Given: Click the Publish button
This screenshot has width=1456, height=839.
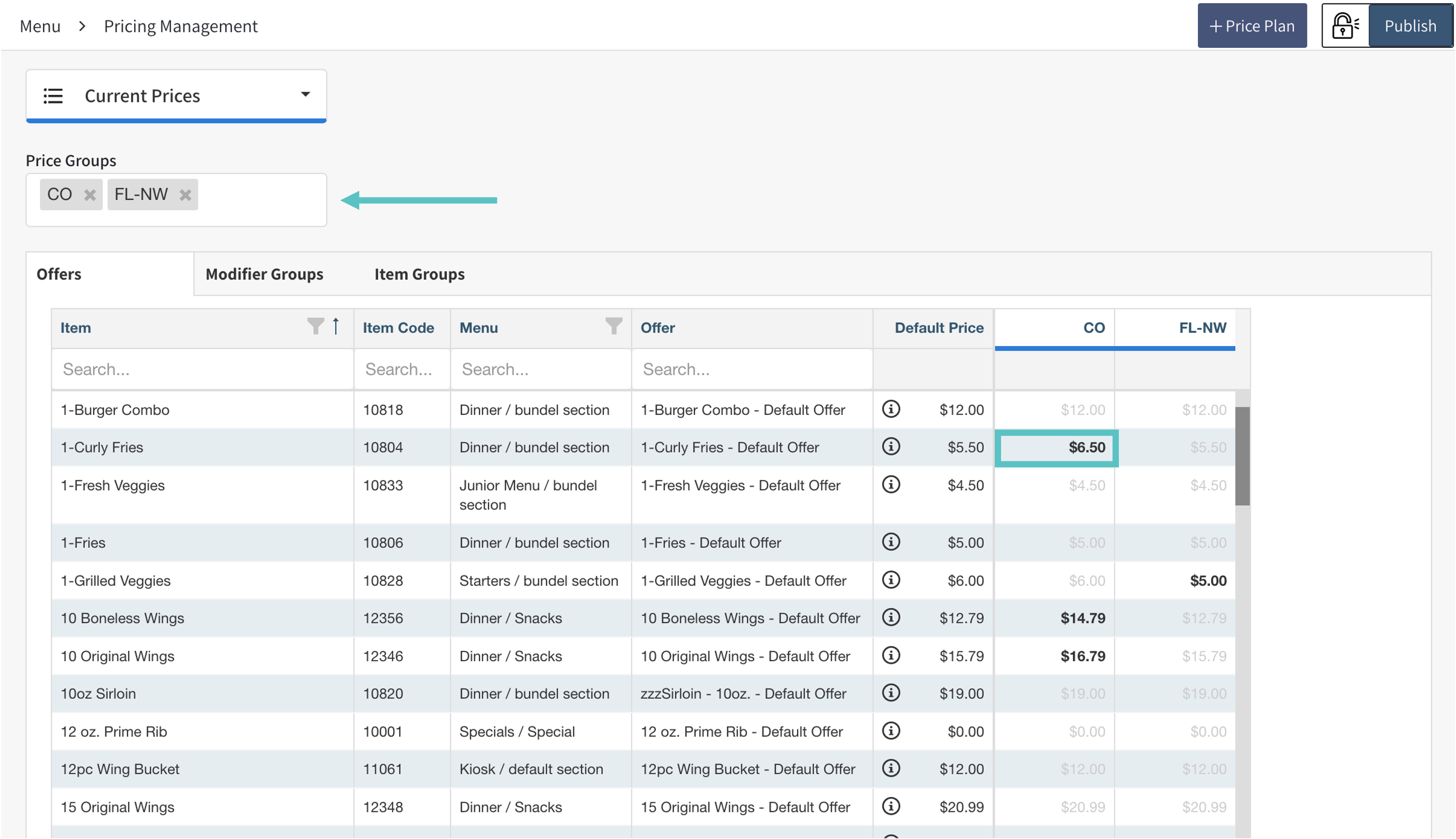Looking at the screenshot, I should 1410,26.
